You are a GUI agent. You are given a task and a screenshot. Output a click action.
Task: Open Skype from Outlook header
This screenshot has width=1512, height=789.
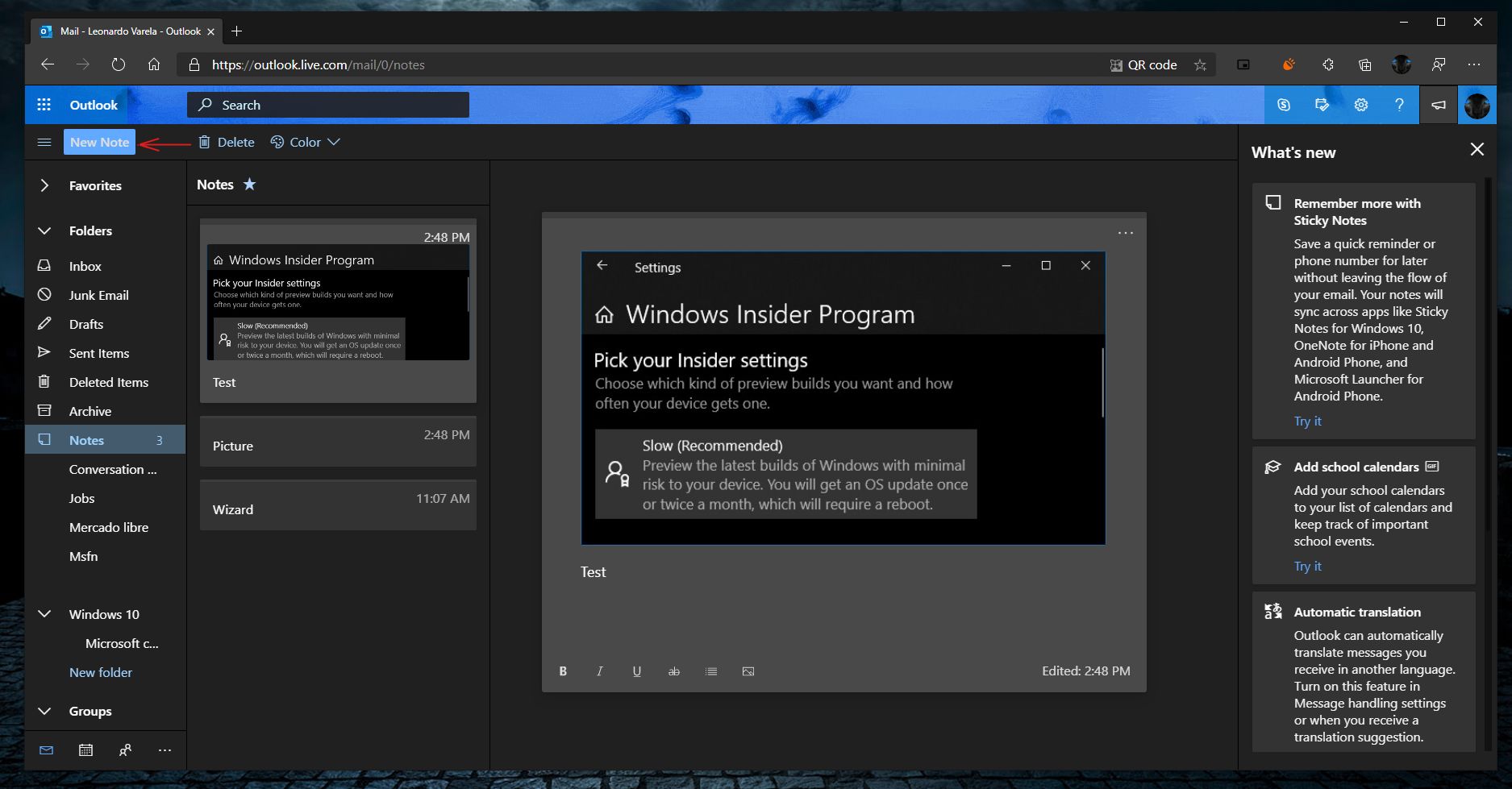coord(1284,105)
